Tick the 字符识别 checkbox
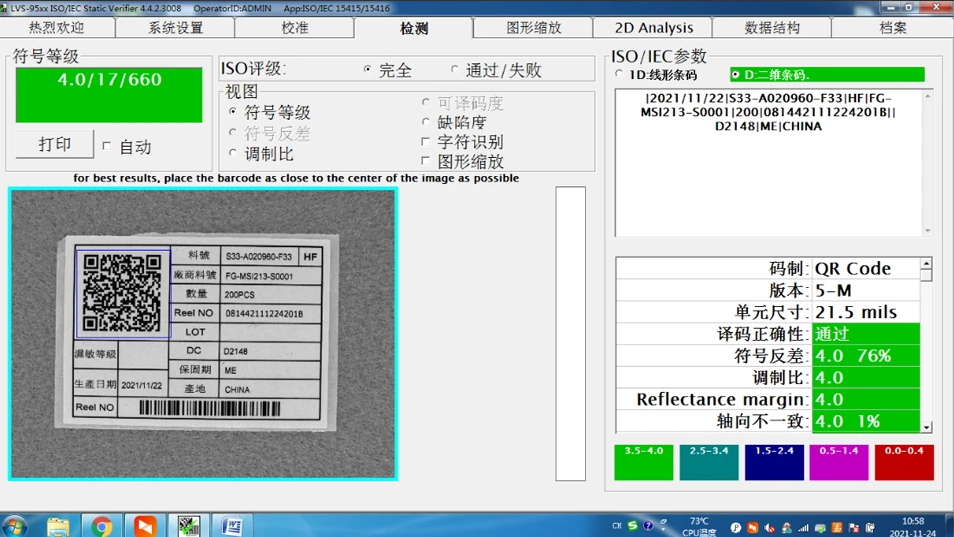The height and width of the screenshot is (537, 954). (426, 142)
